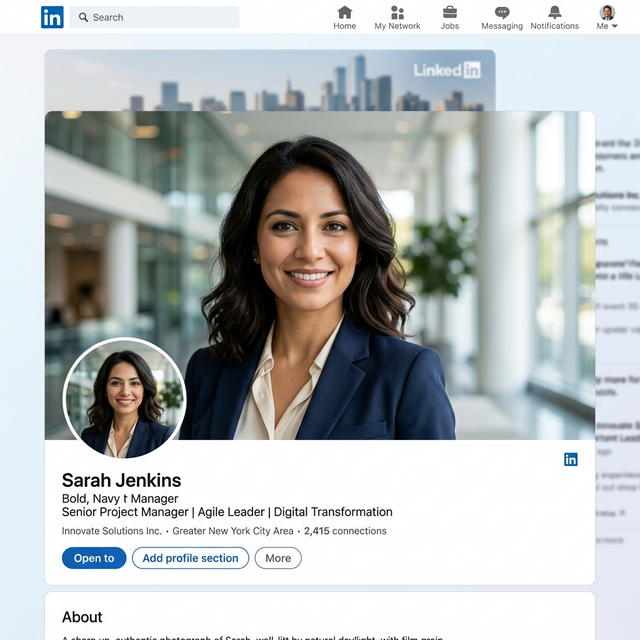Click the Notifications label
Screen dimensions: 640x640
pyautogui.click(x=555, y=26)
